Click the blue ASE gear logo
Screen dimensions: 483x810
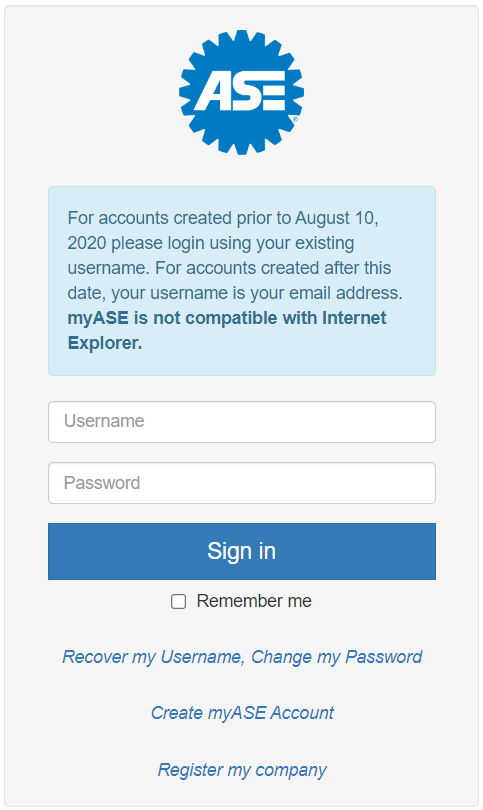pos(241,92)
